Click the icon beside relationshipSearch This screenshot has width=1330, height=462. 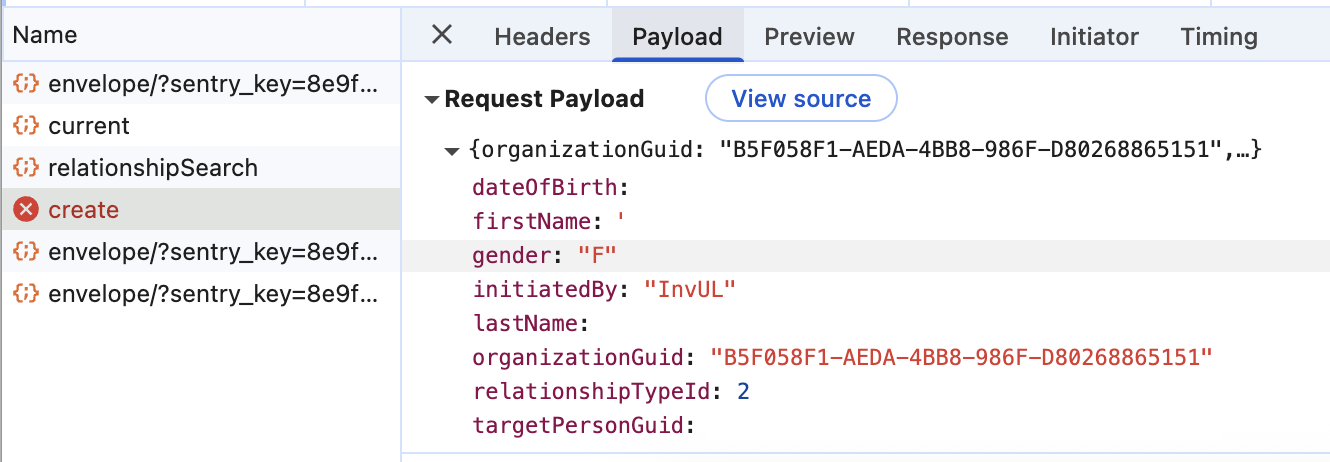click(26, 168)
